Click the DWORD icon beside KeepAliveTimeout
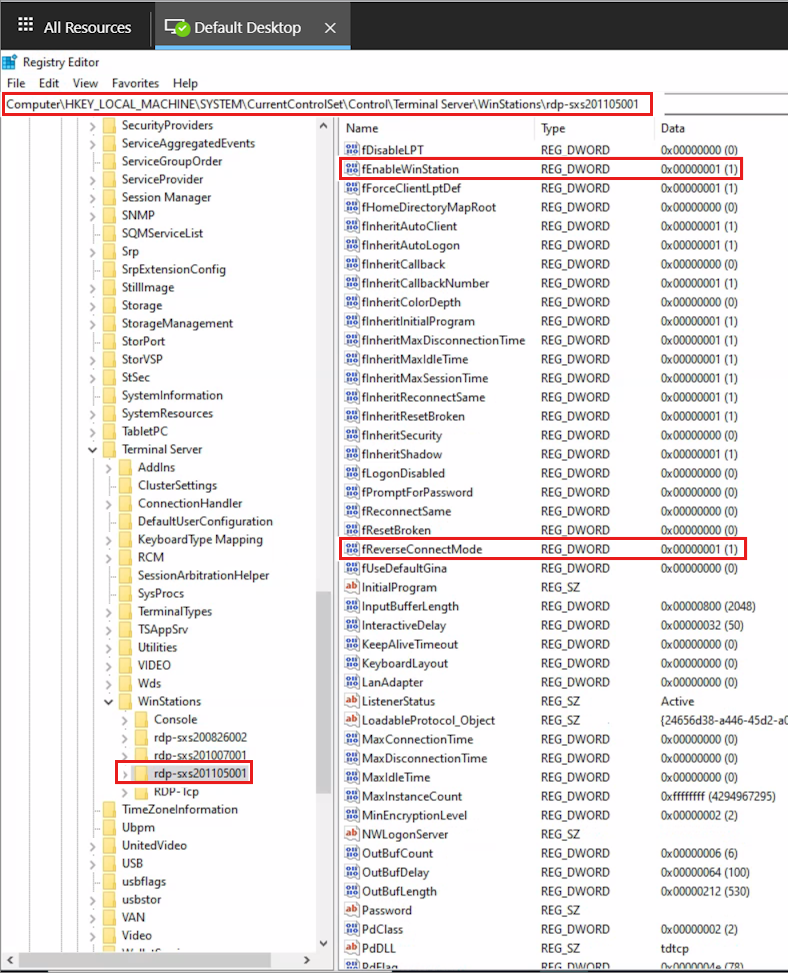Screen dimensions: 788x973 (x=352, y=644)
